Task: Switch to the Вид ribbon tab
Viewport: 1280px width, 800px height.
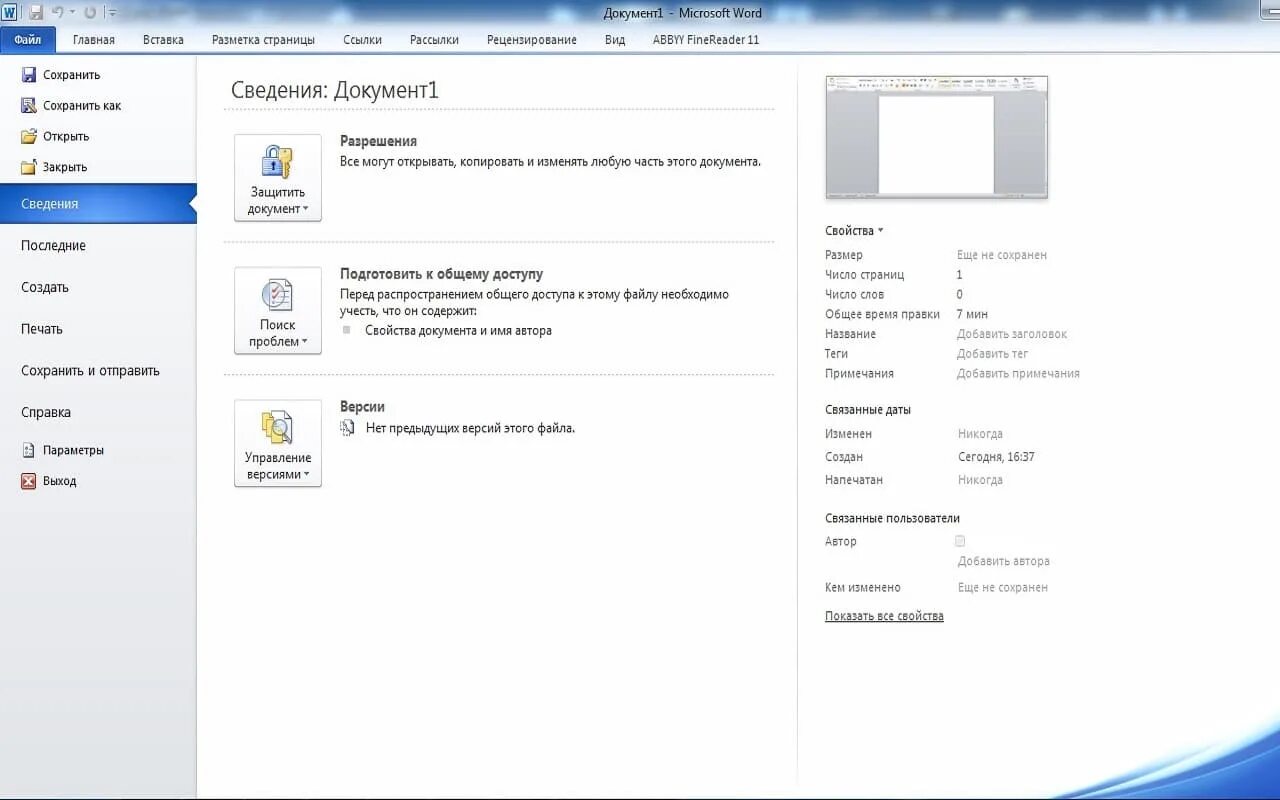Action: [x=615, y=40]
